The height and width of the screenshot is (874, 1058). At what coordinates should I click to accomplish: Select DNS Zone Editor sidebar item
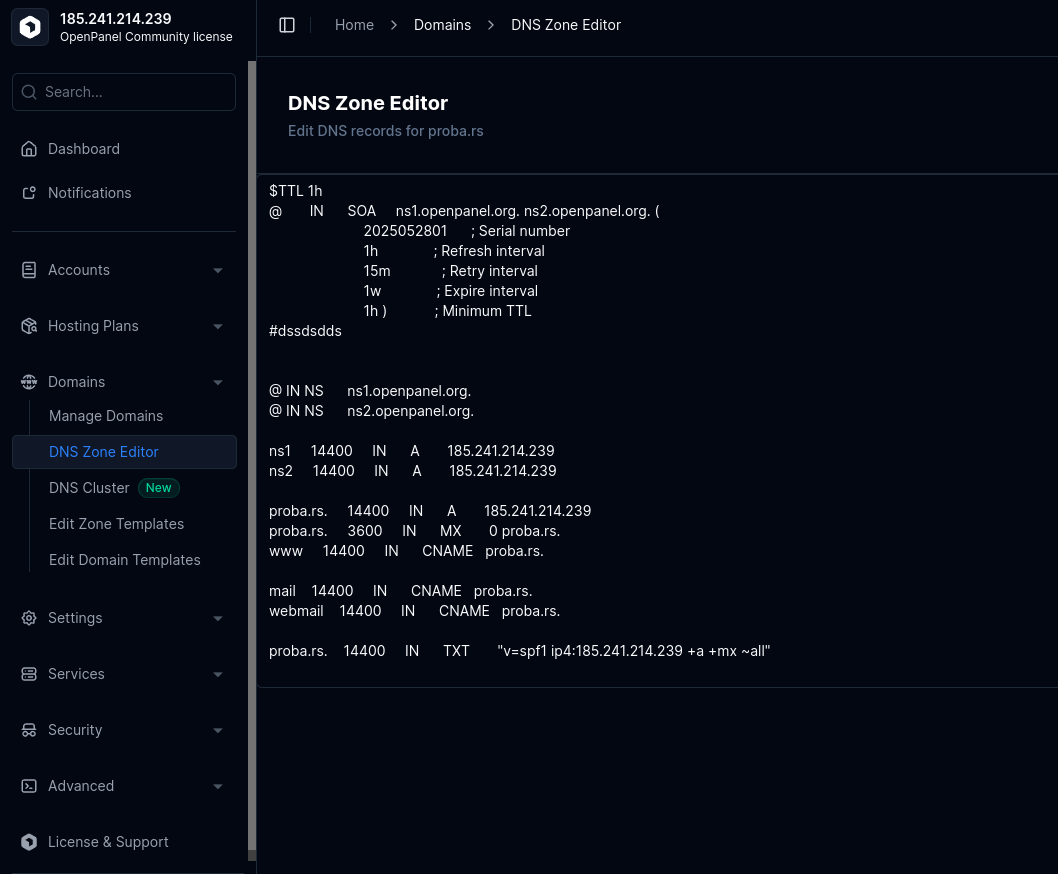point(124,452)
